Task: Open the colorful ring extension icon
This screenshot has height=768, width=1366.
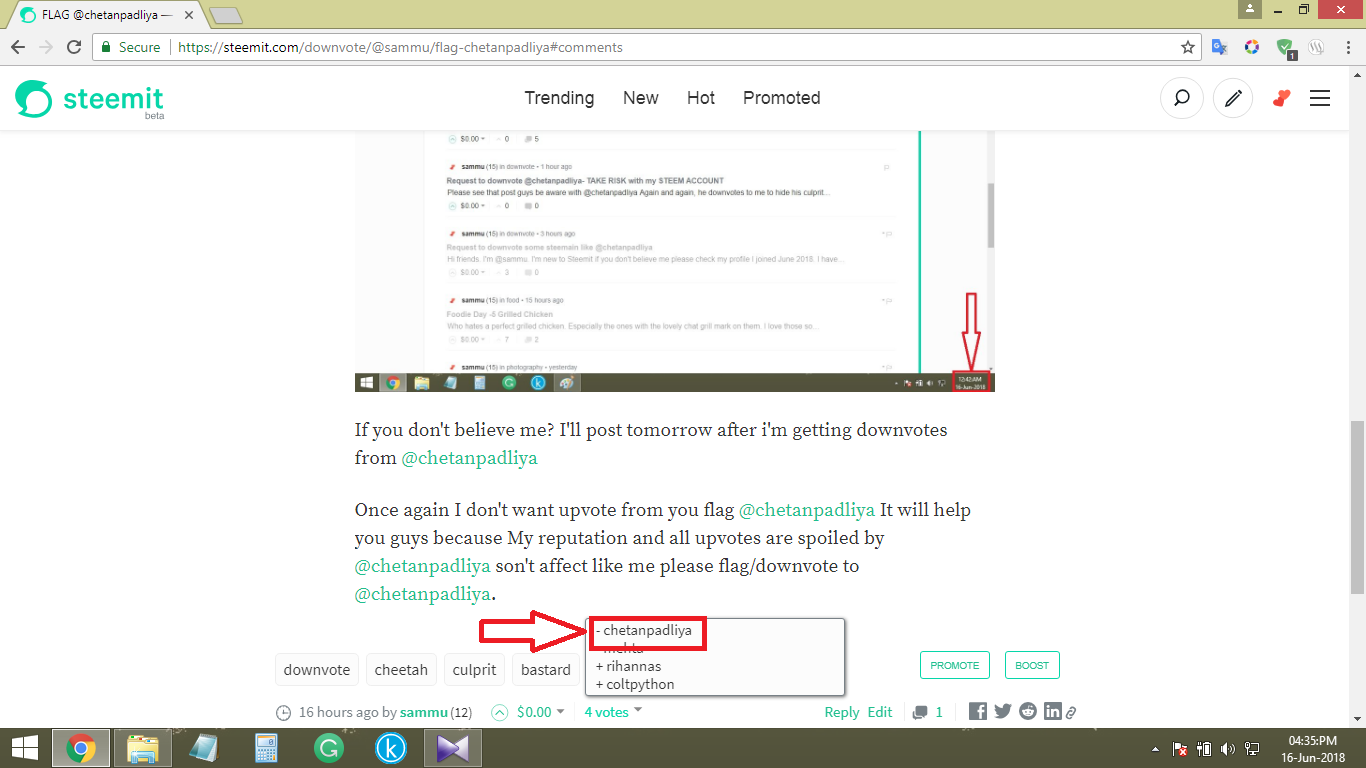Action: pos(1251,47)
